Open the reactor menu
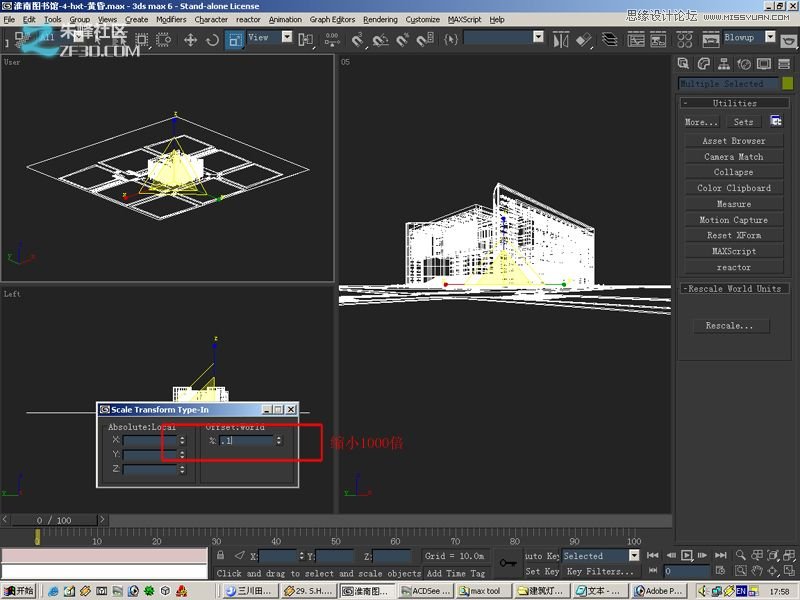800x600 pixels. (x=248, y=19)
